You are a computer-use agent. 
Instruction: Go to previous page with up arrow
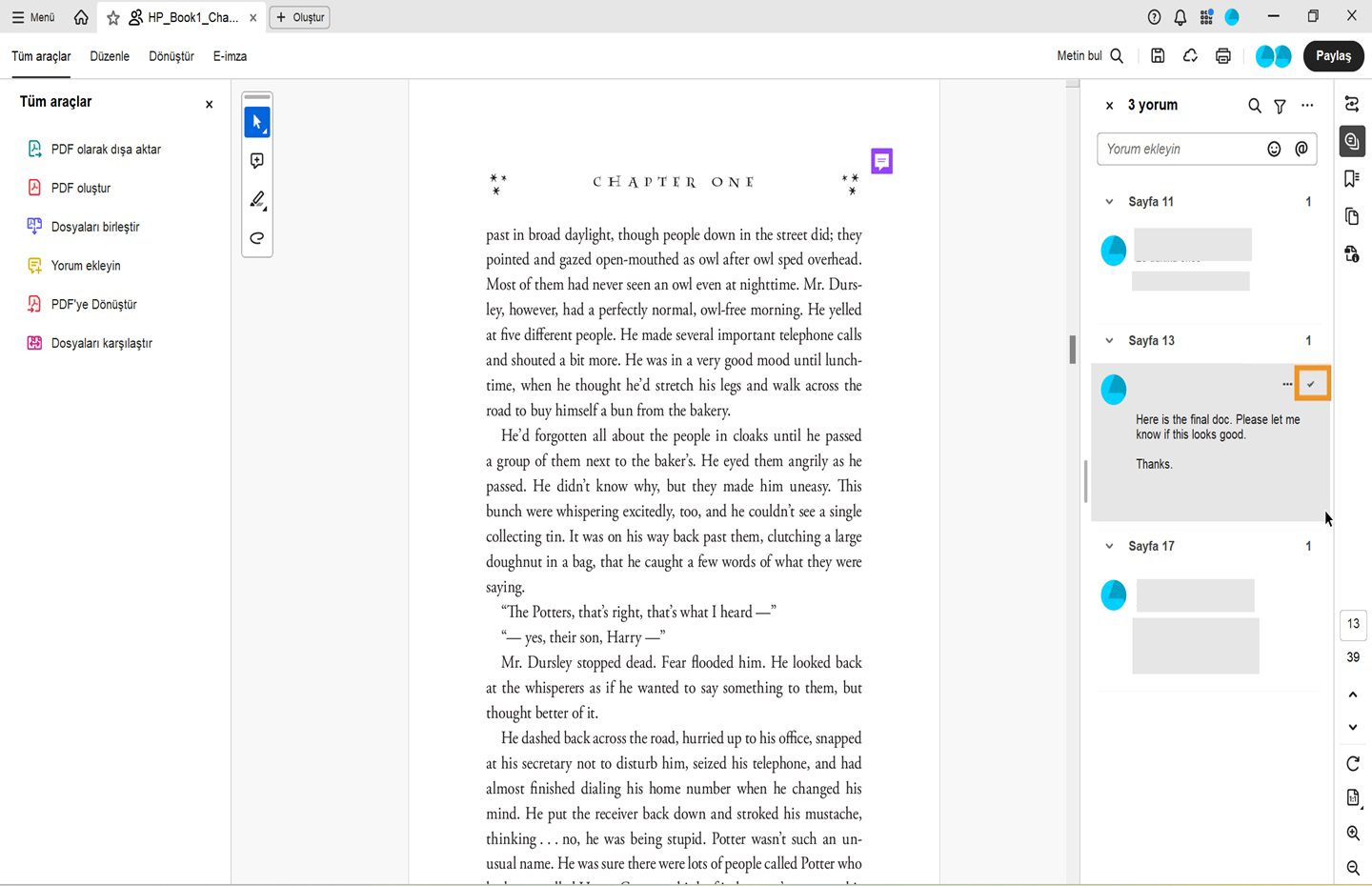1353,695
